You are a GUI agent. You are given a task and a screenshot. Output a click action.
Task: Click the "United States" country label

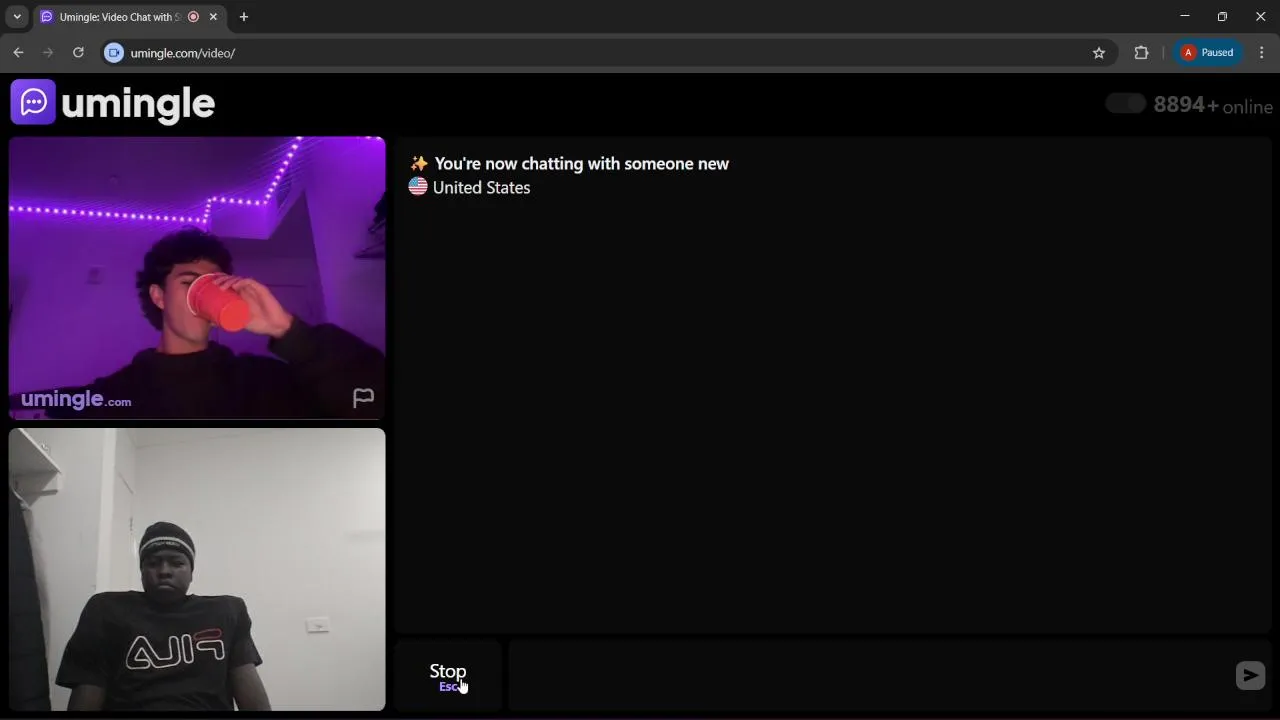pyautogui.click(x=481, y=188)
